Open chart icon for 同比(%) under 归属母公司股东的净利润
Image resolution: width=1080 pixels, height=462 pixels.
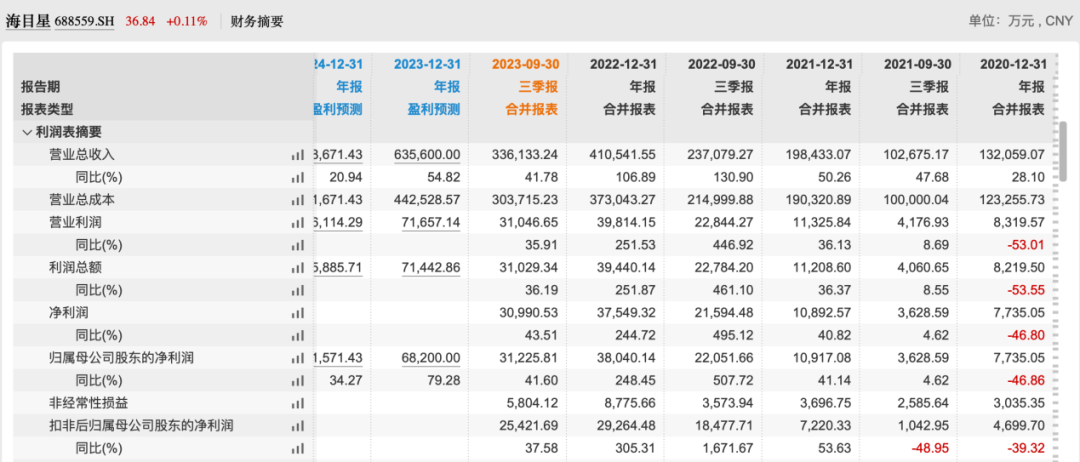[x=298, y=381]
